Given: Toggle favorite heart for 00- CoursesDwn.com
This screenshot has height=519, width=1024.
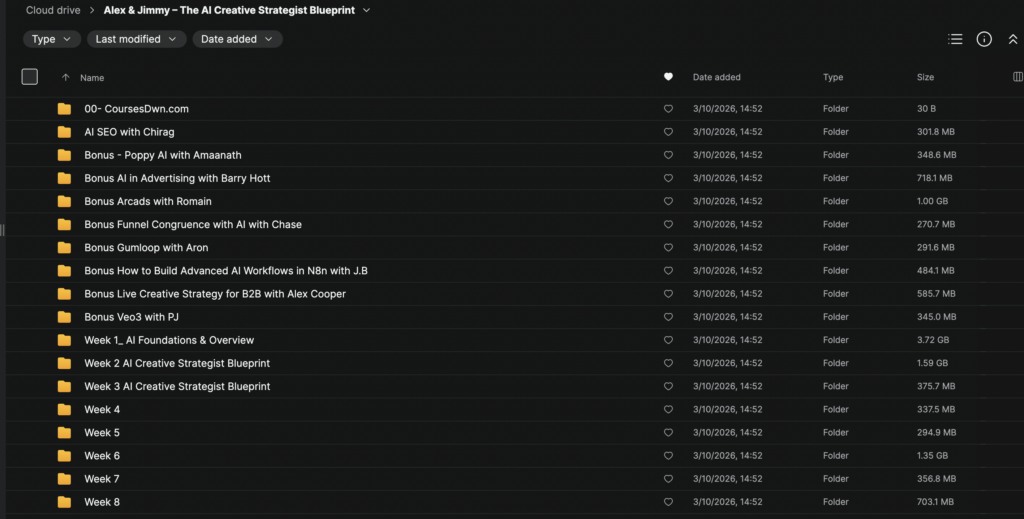Looking at the screenshot, I should tap(668, 109).
